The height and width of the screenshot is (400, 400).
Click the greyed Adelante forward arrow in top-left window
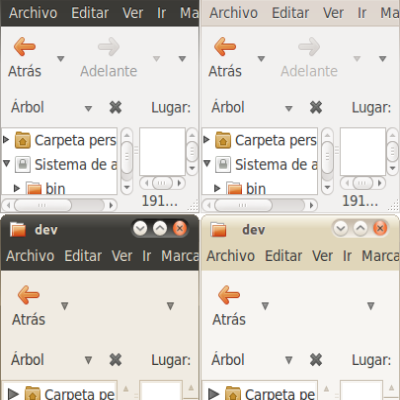tap(109, 47)
